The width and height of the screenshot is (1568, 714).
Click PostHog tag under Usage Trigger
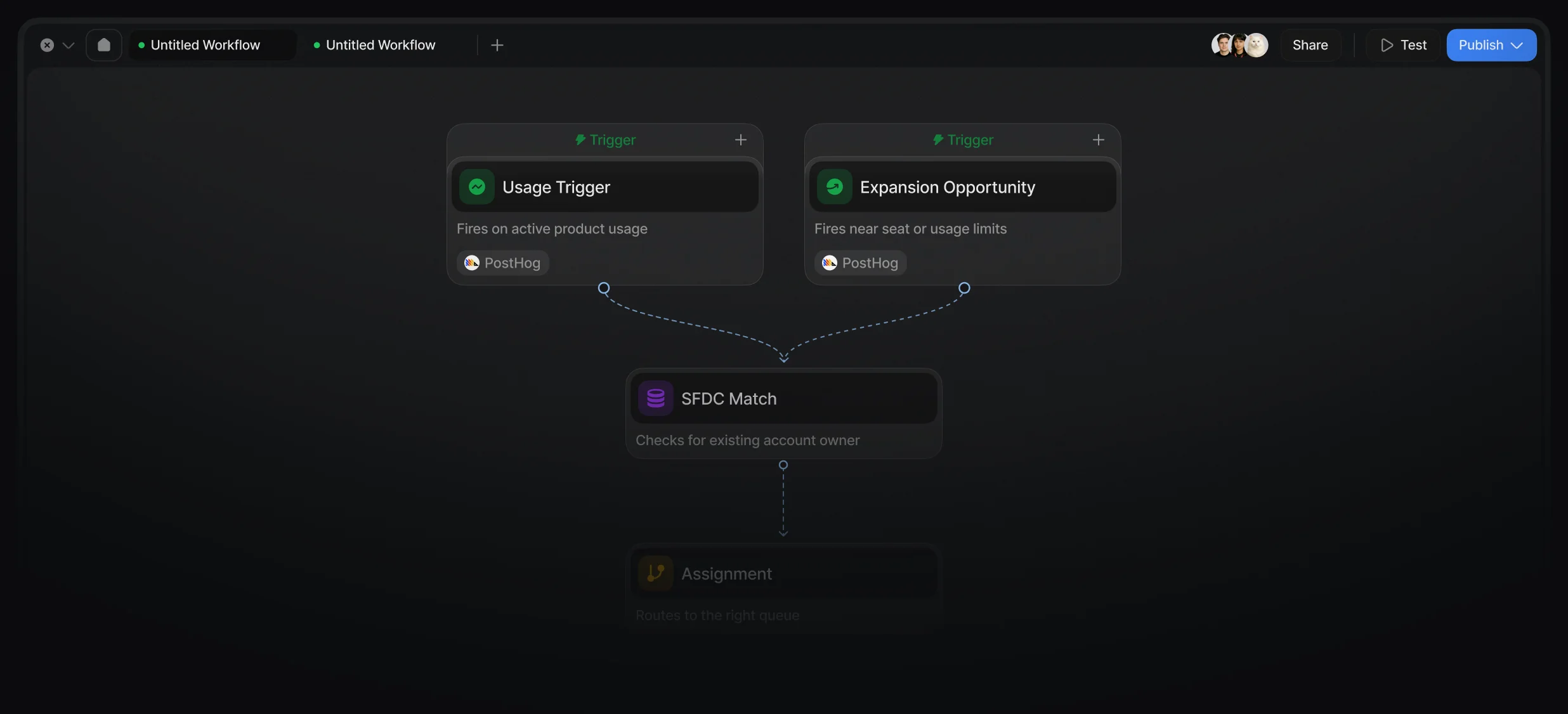point(503,263)
